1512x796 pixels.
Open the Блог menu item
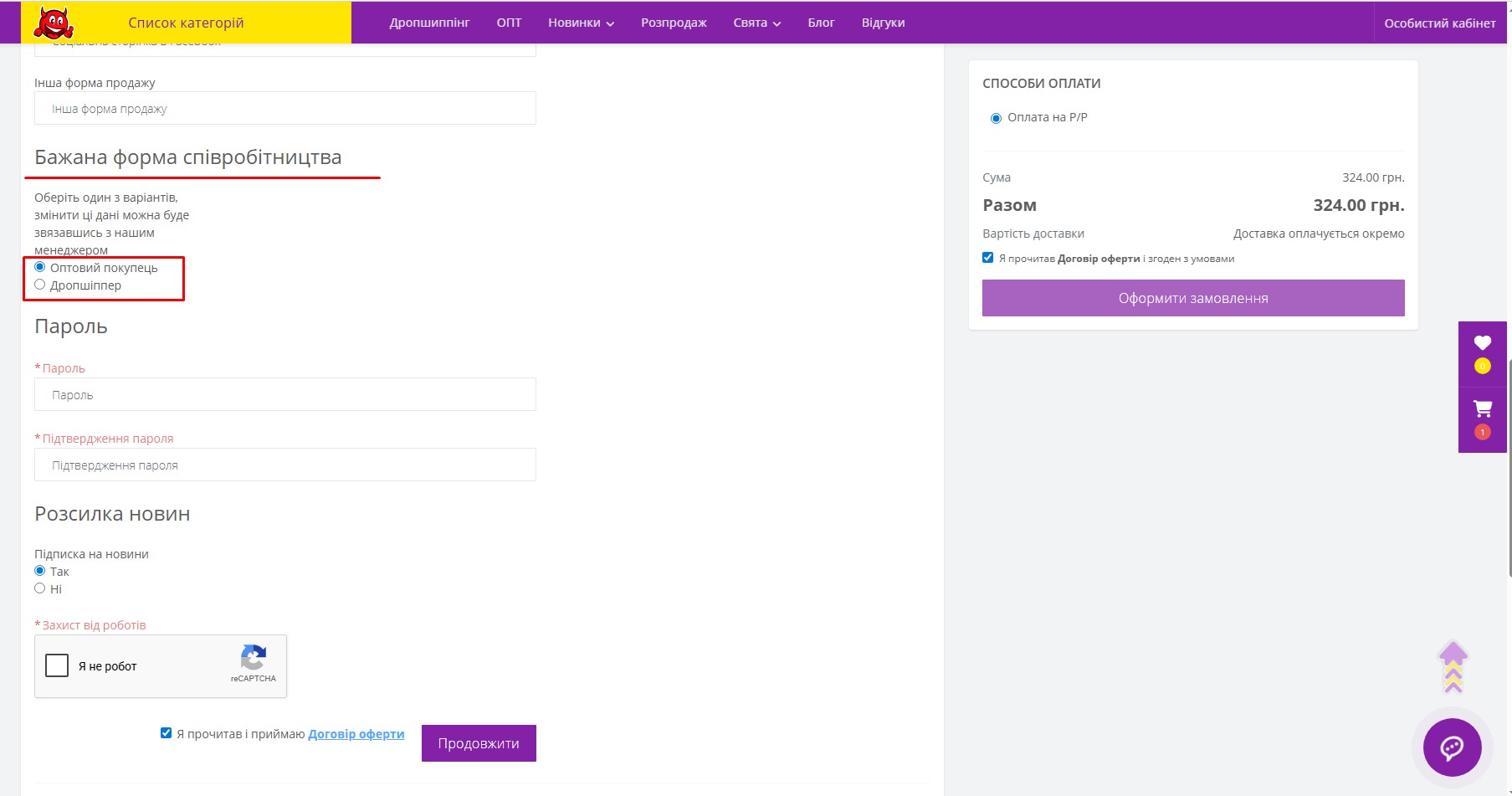[x=821, y=23]
